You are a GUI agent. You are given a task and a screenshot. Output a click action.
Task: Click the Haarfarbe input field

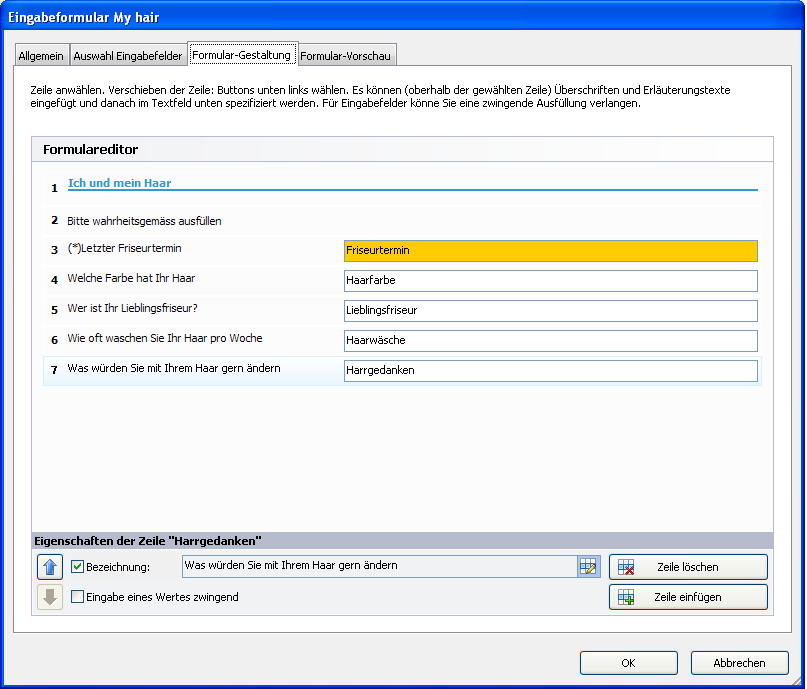550,280
